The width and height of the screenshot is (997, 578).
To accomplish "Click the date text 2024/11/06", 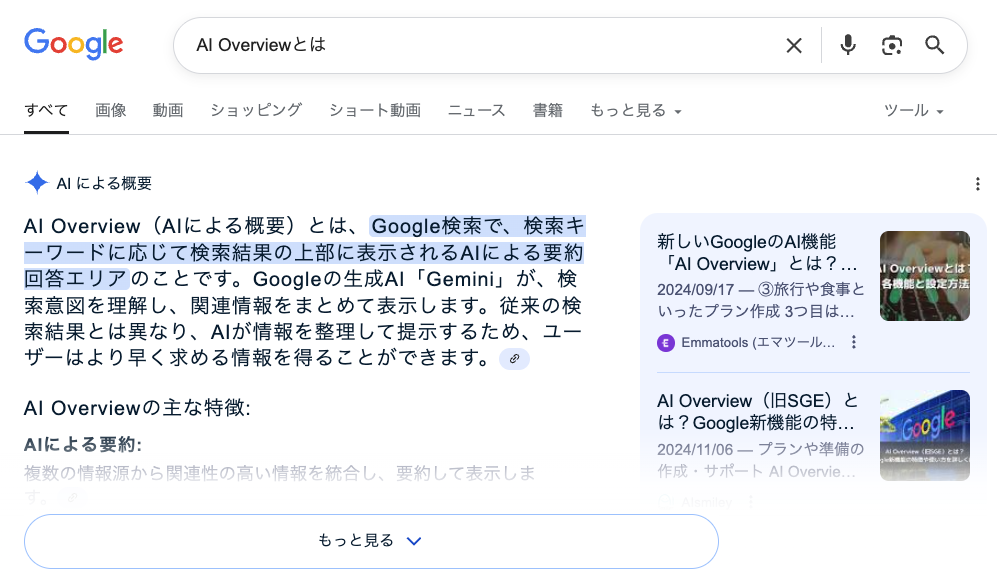I will pyautogui.click(x=695, y=450).
